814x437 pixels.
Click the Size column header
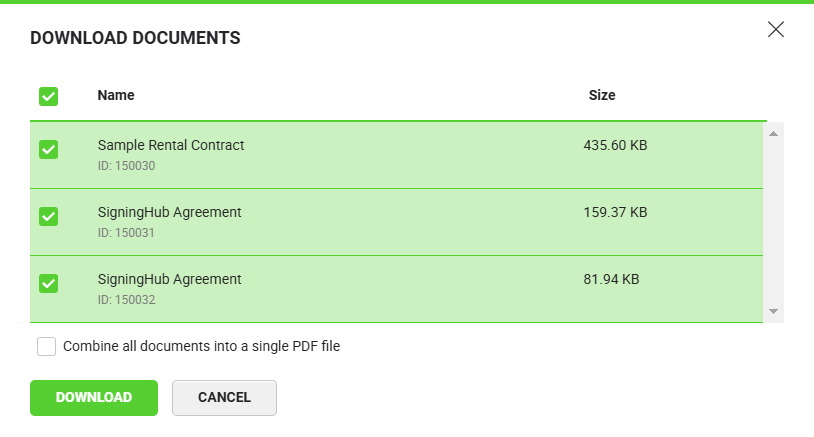[602, 95]
